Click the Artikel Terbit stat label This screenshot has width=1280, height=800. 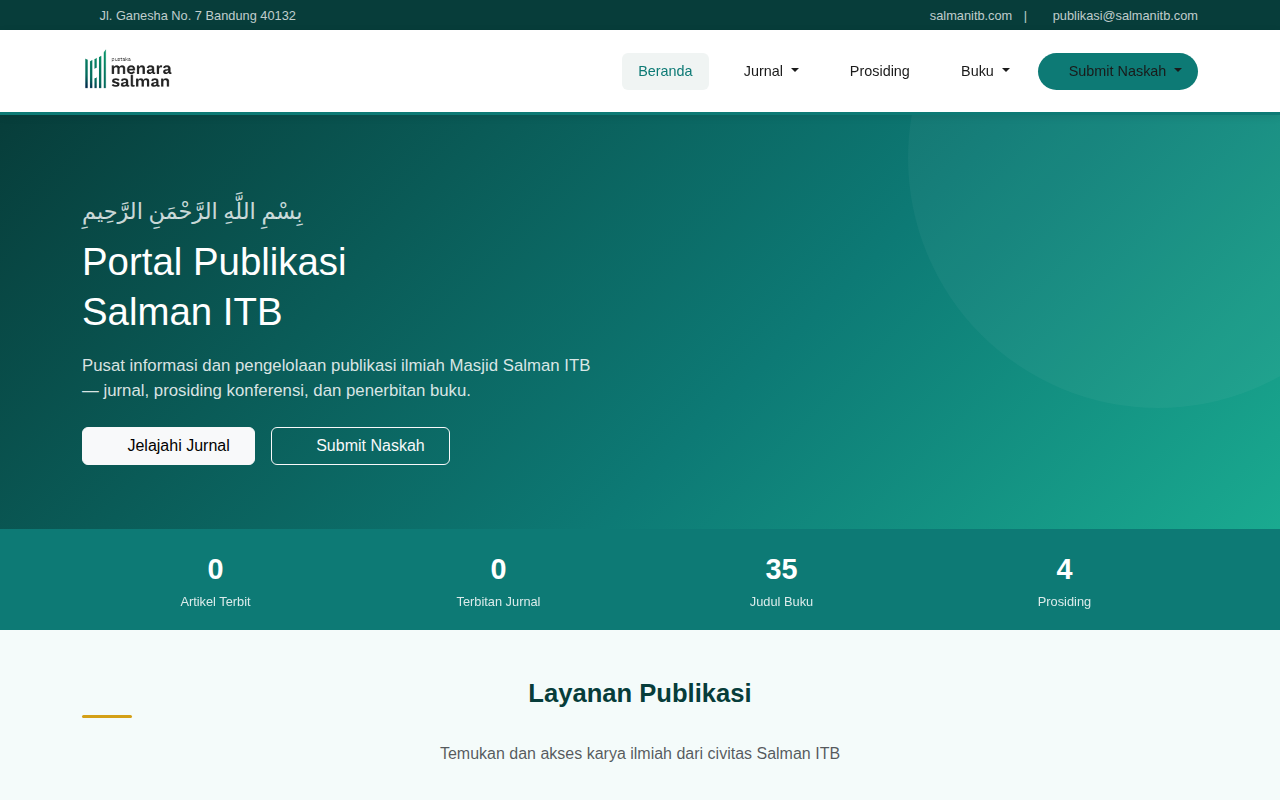coord(215,602)
